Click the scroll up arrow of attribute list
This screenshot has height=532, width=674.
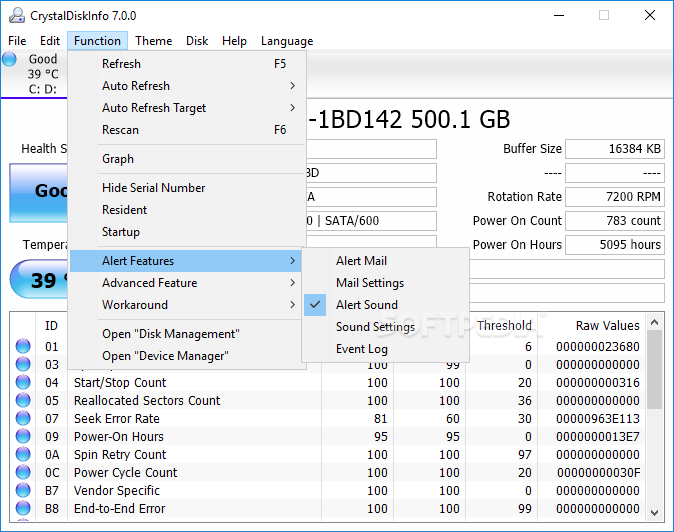pos(654,322)
